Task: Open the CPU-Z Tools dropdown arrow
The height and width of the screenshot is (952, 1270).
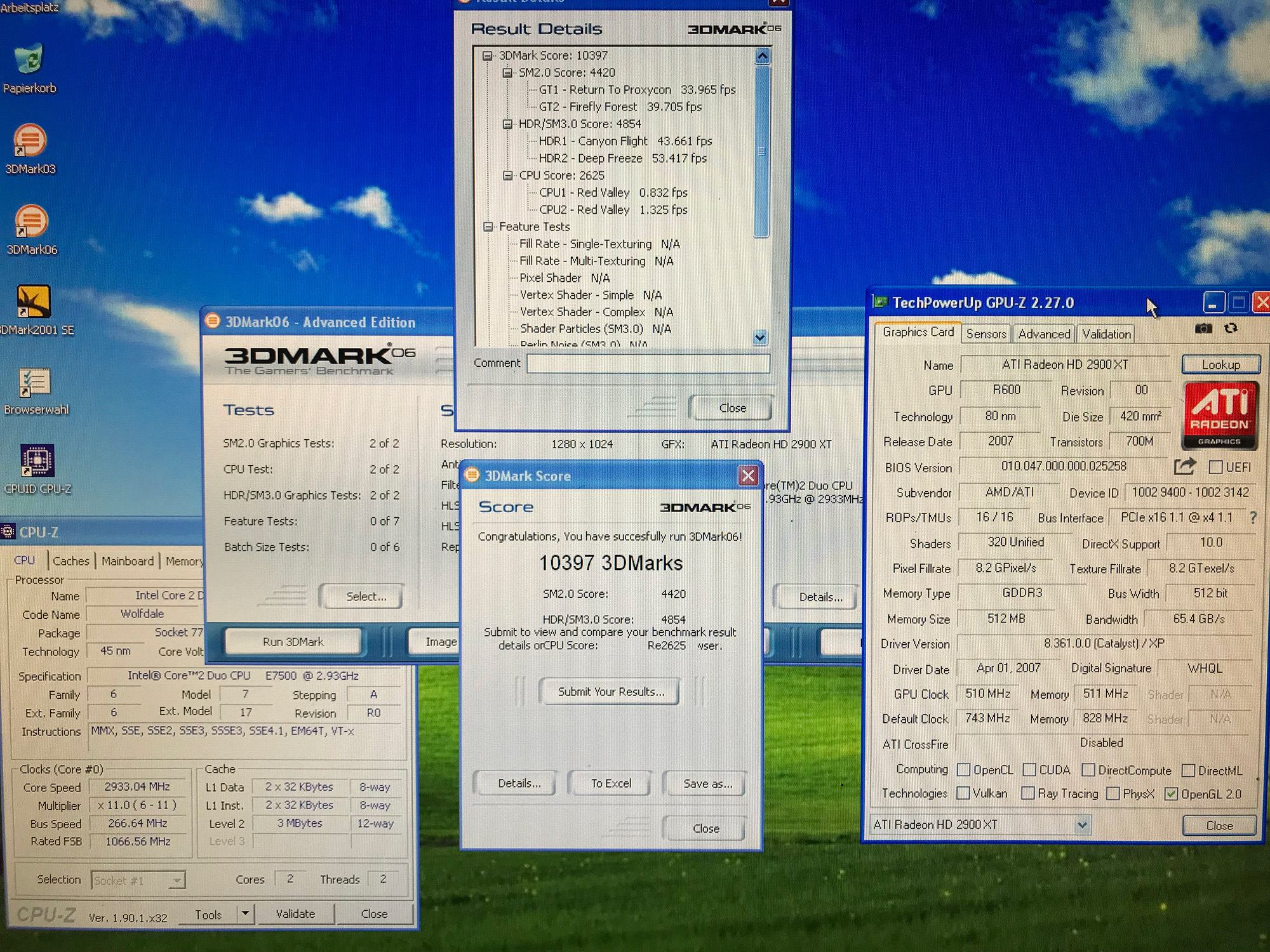Action: click(245, 913)
